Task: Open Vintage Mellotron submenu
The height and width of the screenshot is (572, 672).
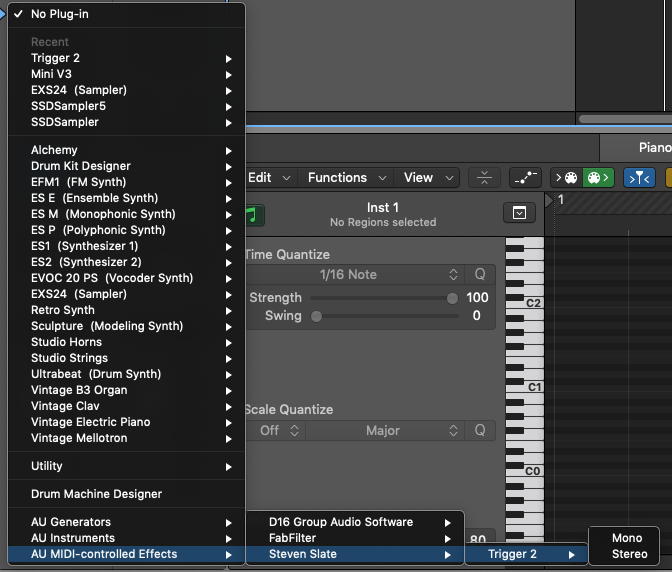Action: coord(126,438)
